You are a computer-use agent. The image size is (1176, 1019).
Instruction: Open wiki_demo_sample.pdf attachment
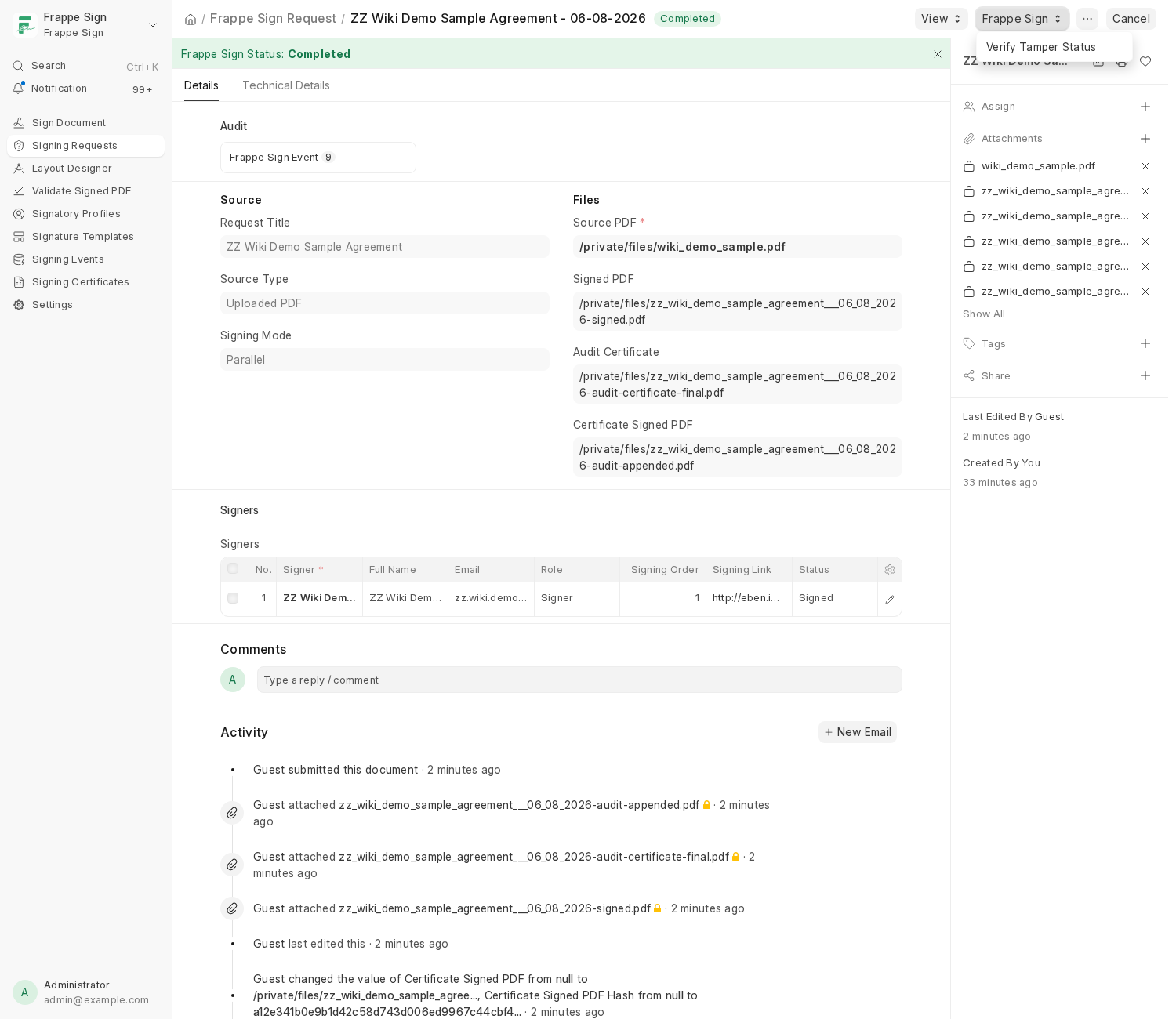pos(1038,166)
